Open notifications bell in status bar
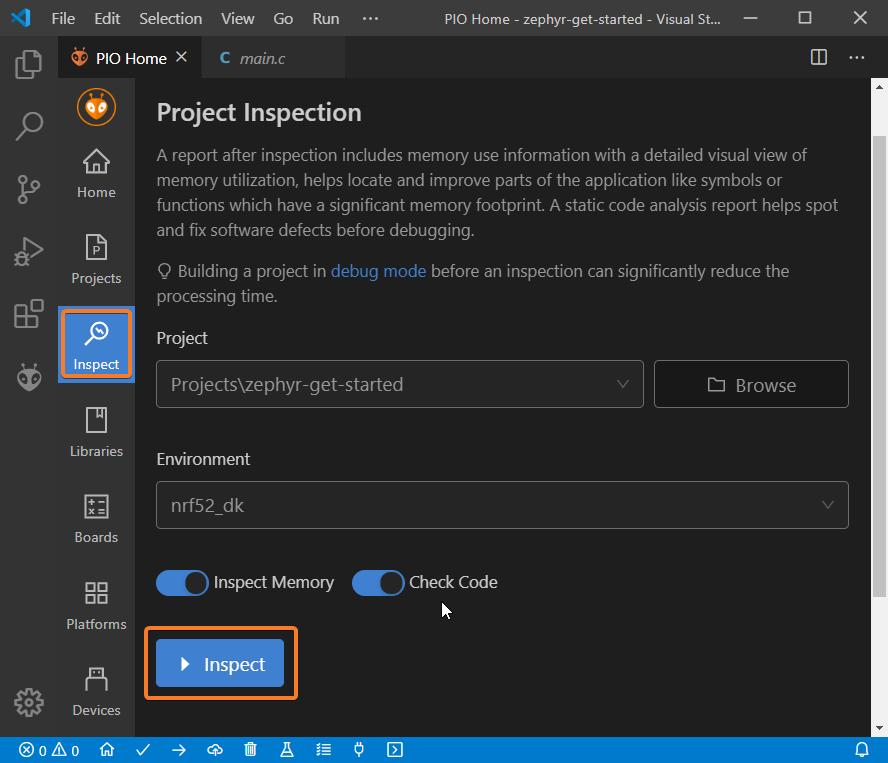The width and height of the screenshot is (888, 763). point(862,750)
